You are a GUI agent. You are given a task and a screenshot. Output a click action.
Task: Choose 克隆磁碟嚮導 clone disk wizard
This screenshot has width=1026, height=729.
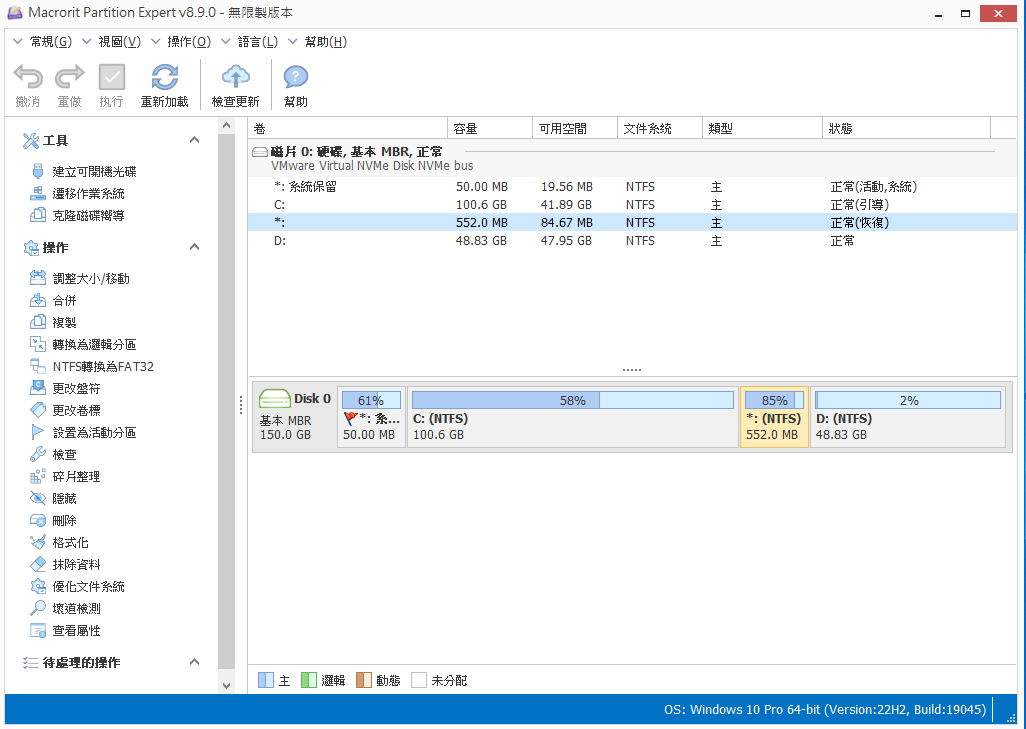point(88,216)
